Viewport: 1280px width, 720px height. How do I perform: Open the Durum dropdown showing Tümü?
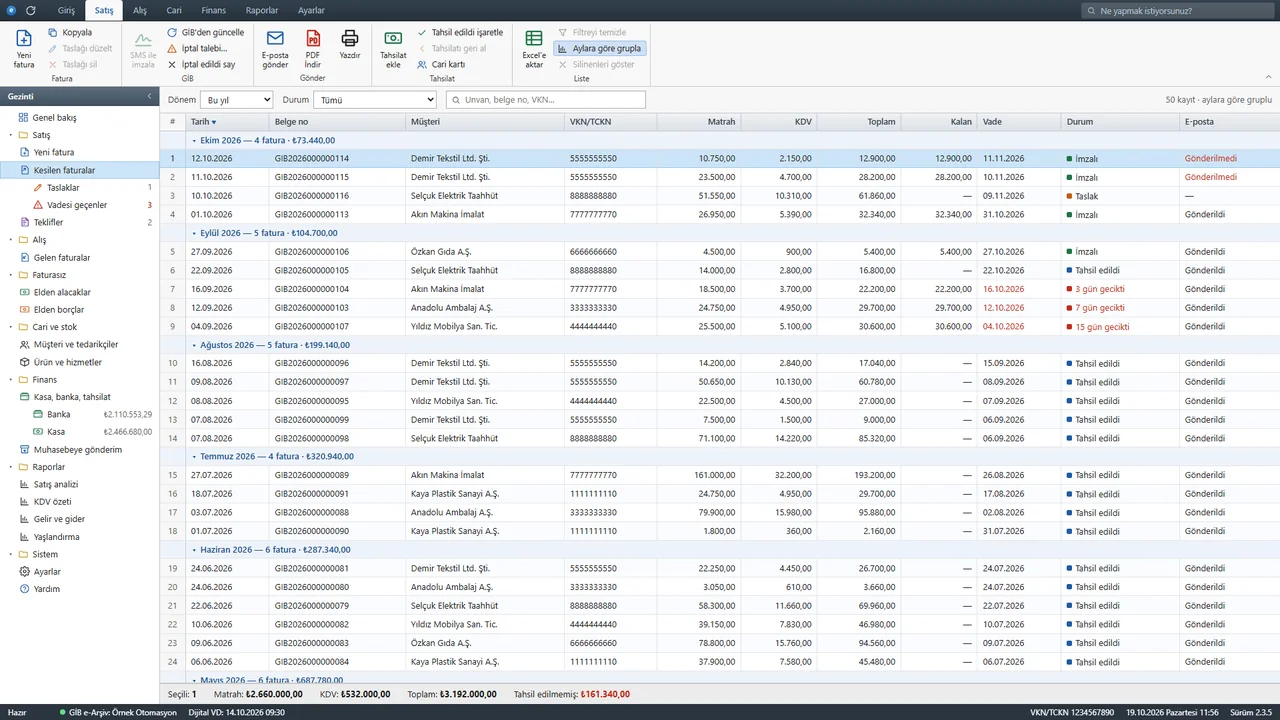pyautogui.click(x=375, y=100)
